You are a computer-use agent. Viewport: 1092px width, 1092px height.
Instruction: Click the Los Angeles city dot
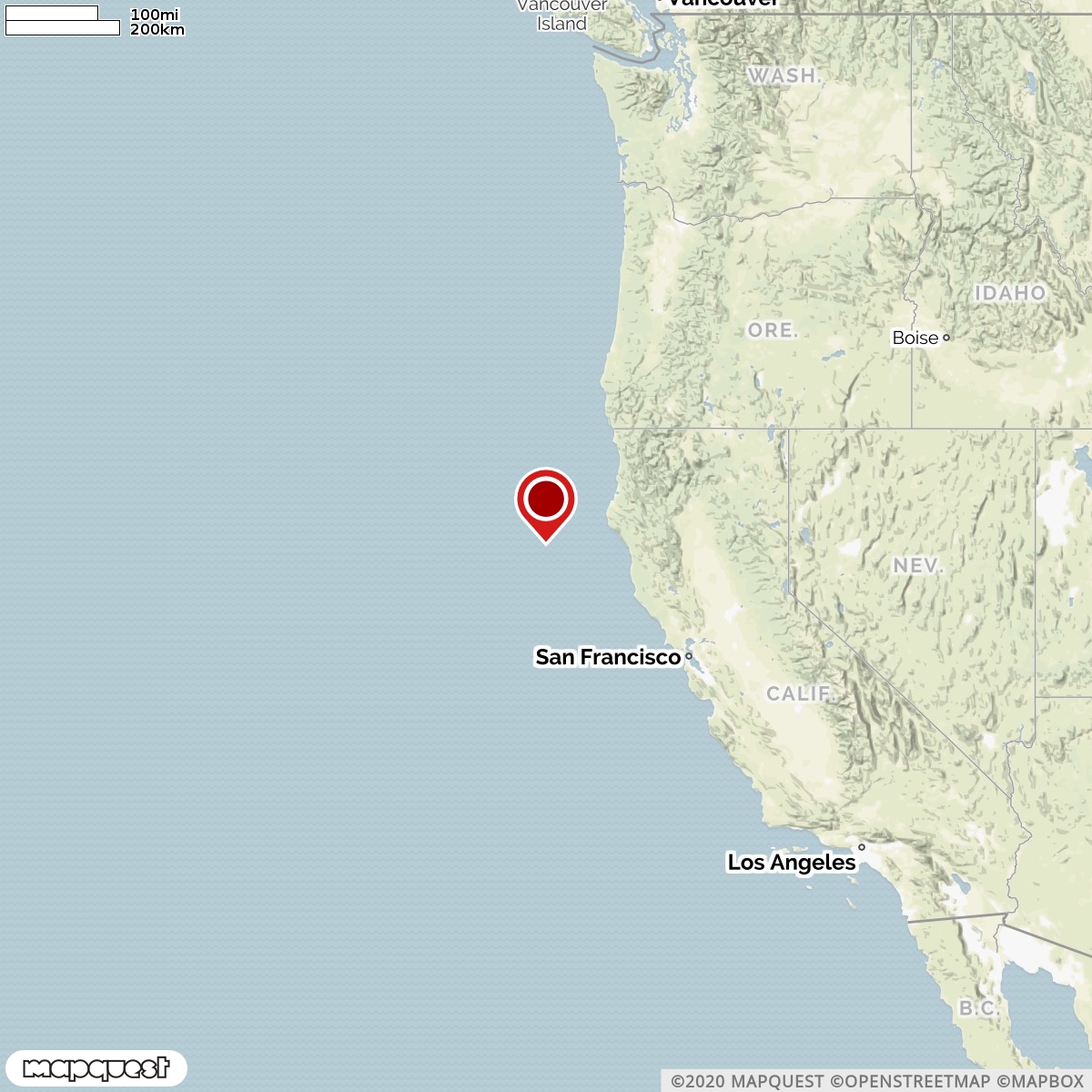(862, 847)
